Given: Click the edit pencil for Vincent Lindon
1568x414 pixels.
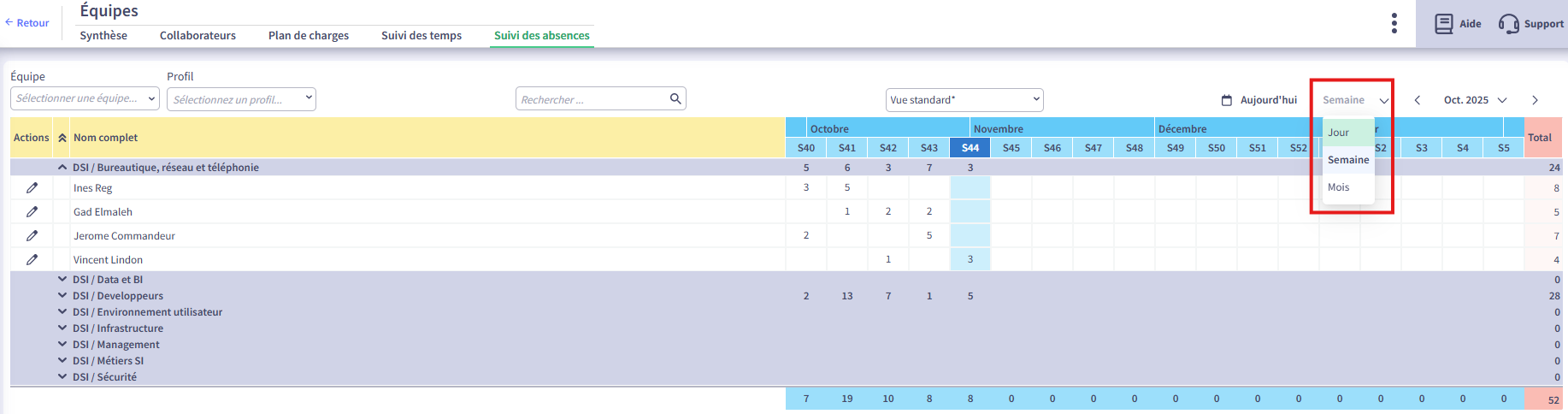Looking at the screenshot, I should [32, 260].
